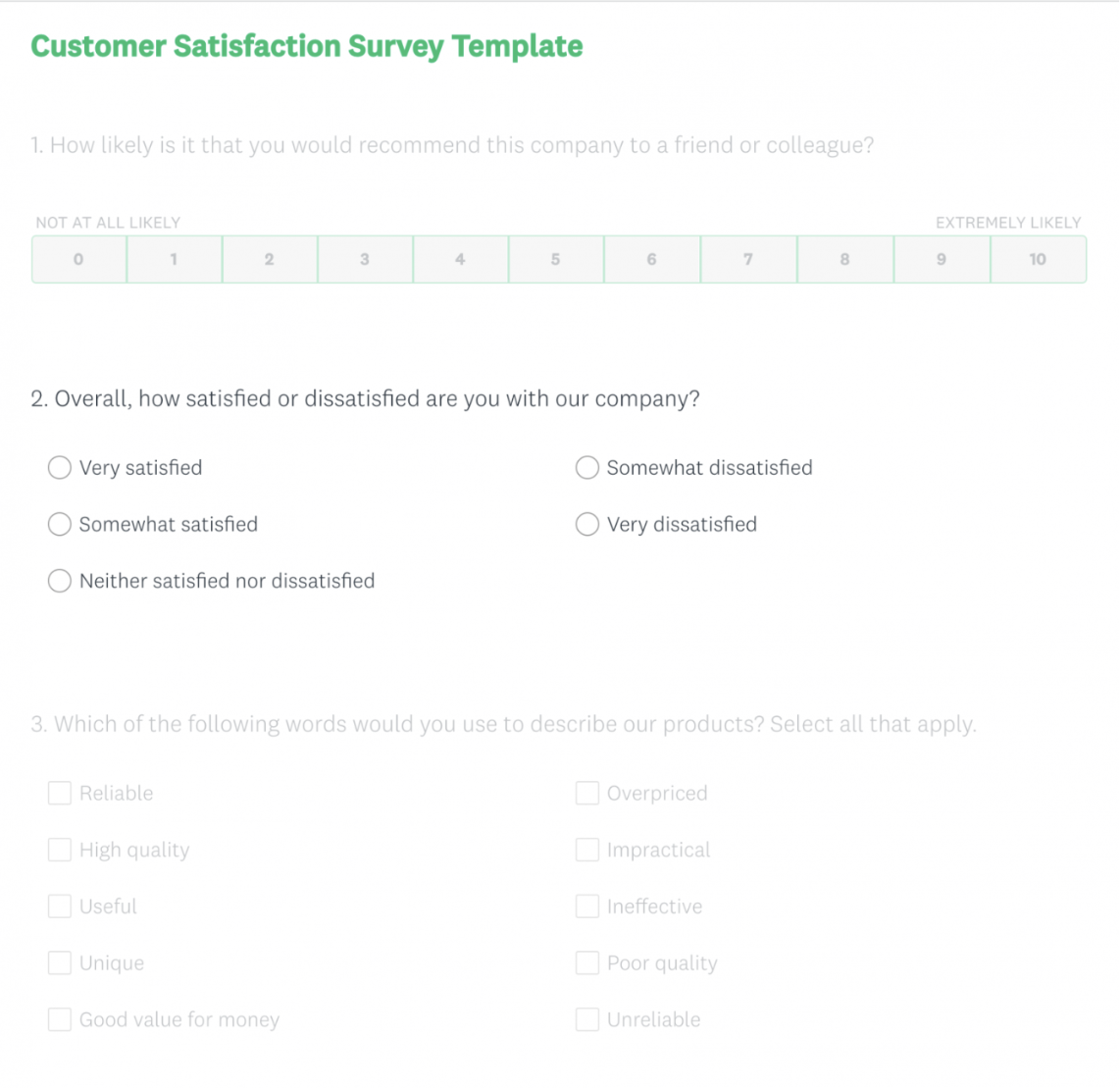Click the Customer Satisfaction Survey Template heading
The image size is (1120, 1089).
point(307,46)
